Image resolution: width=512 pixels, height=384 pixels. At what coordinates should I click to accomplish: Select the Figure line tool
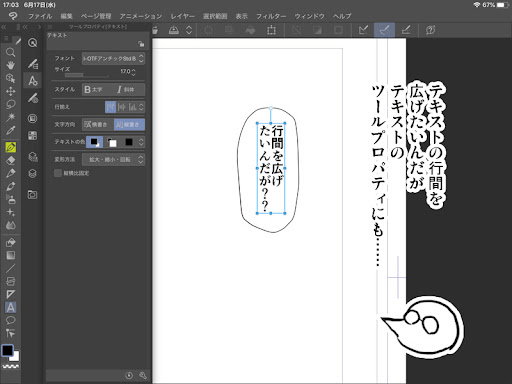tap(10, 268)
